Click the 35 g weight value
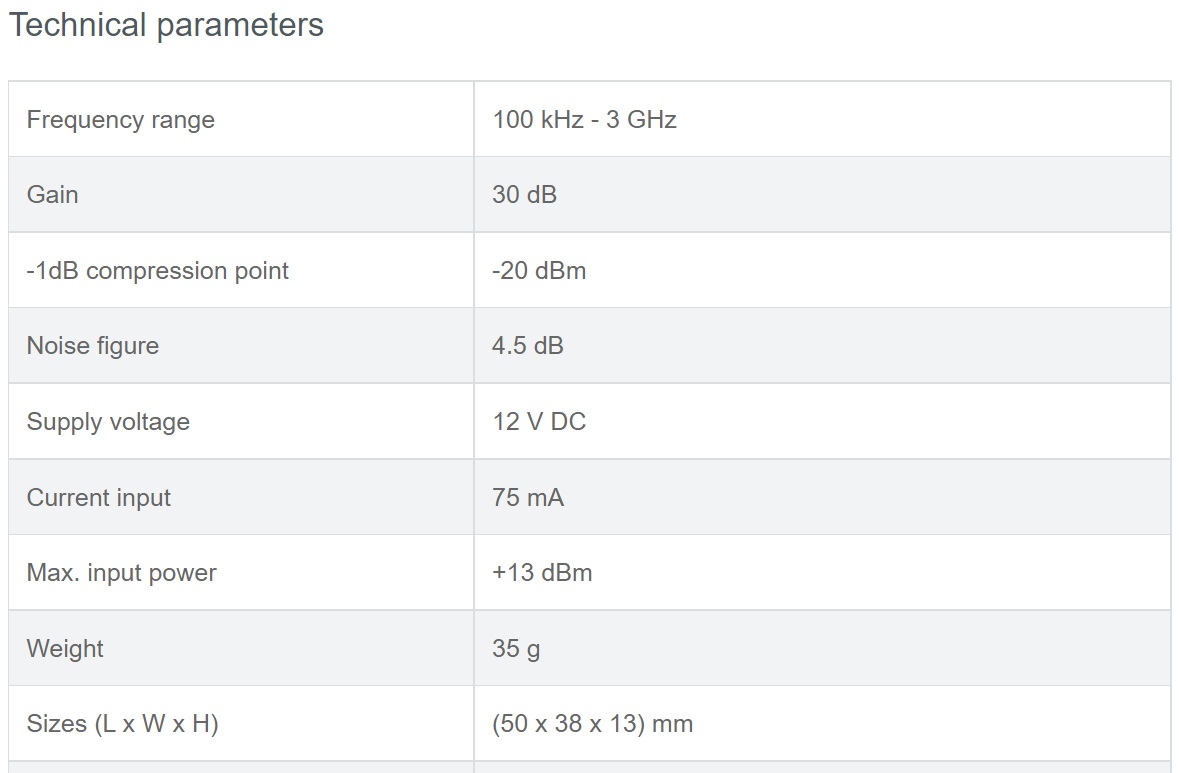The image size is (1179, 773). coord(516,648)
